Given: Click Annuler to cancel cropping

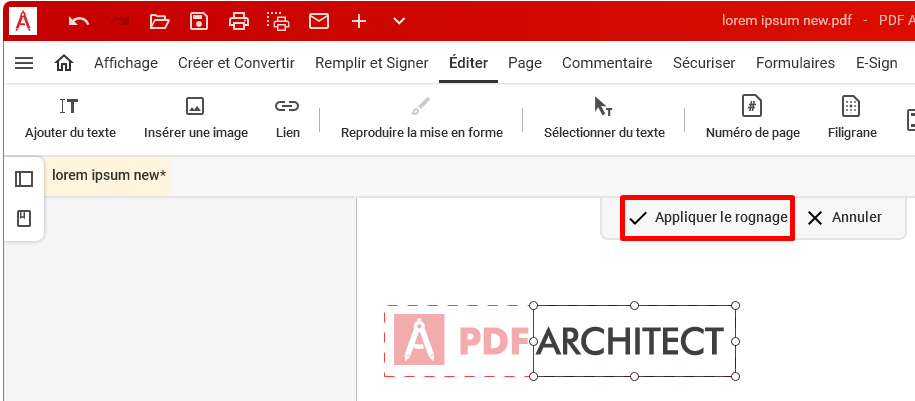Looking at the screenshot, I should click(x=844, y=218).
